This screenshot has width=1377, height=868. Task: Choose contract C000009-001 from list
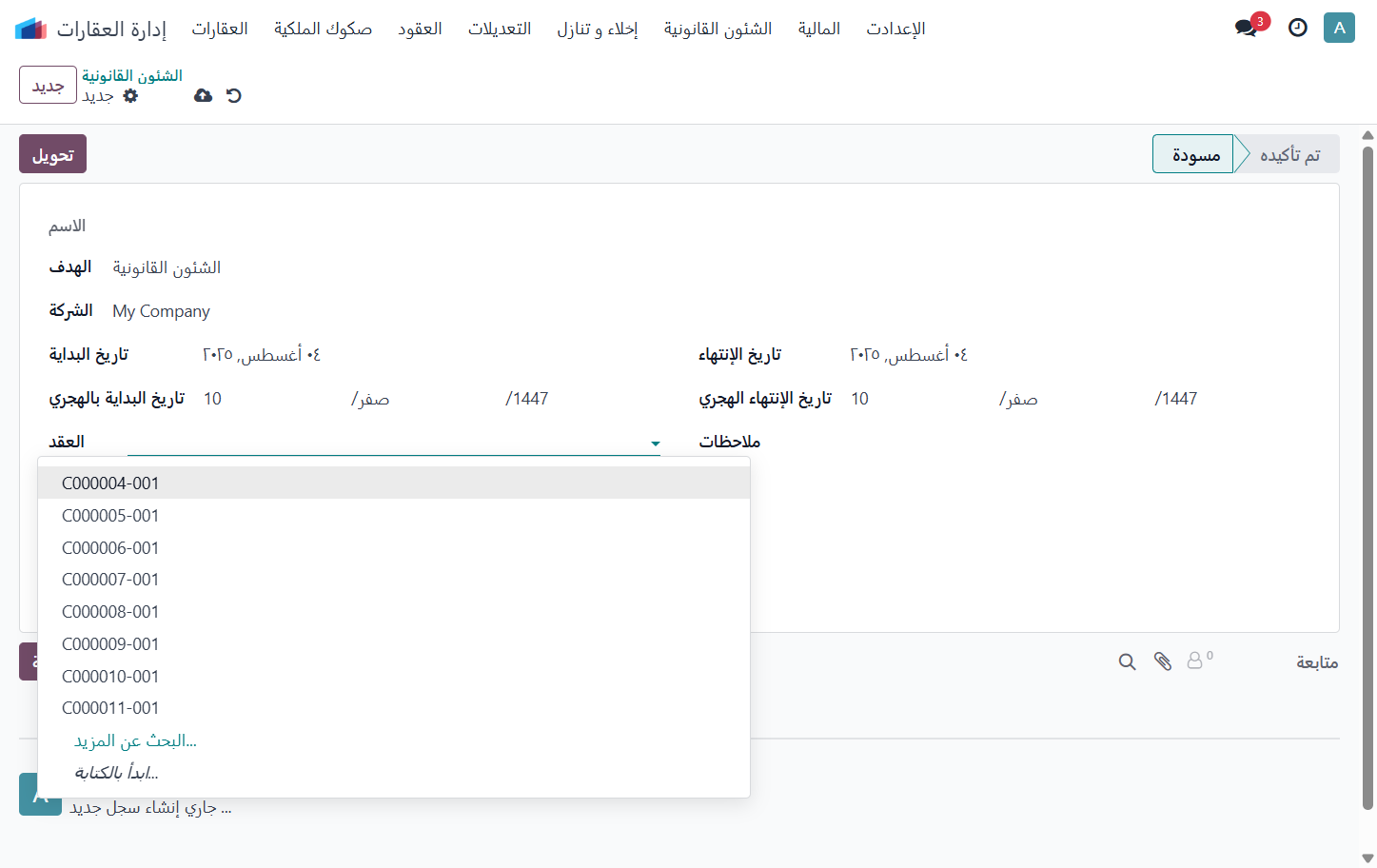point(394,643)
